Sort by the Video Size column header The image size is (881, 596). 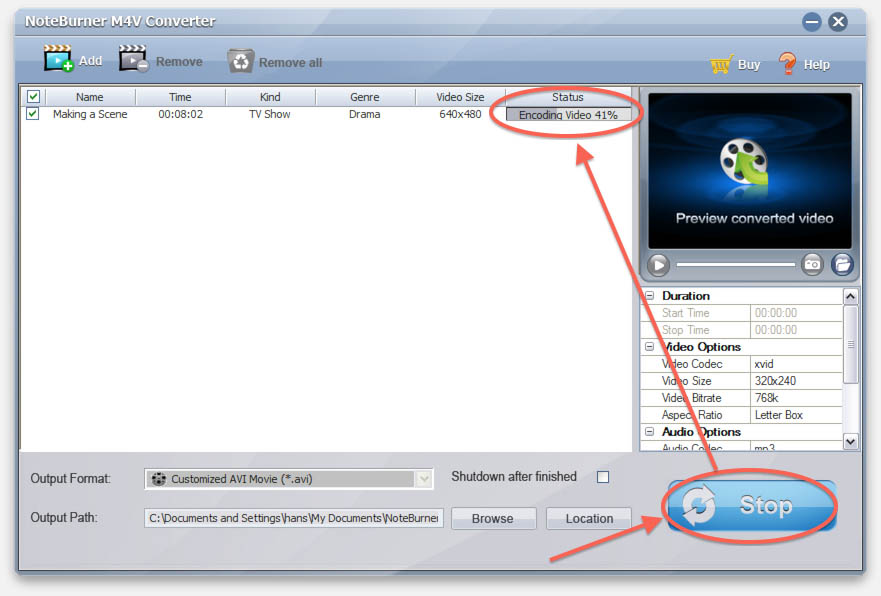(x=460, y=97)
